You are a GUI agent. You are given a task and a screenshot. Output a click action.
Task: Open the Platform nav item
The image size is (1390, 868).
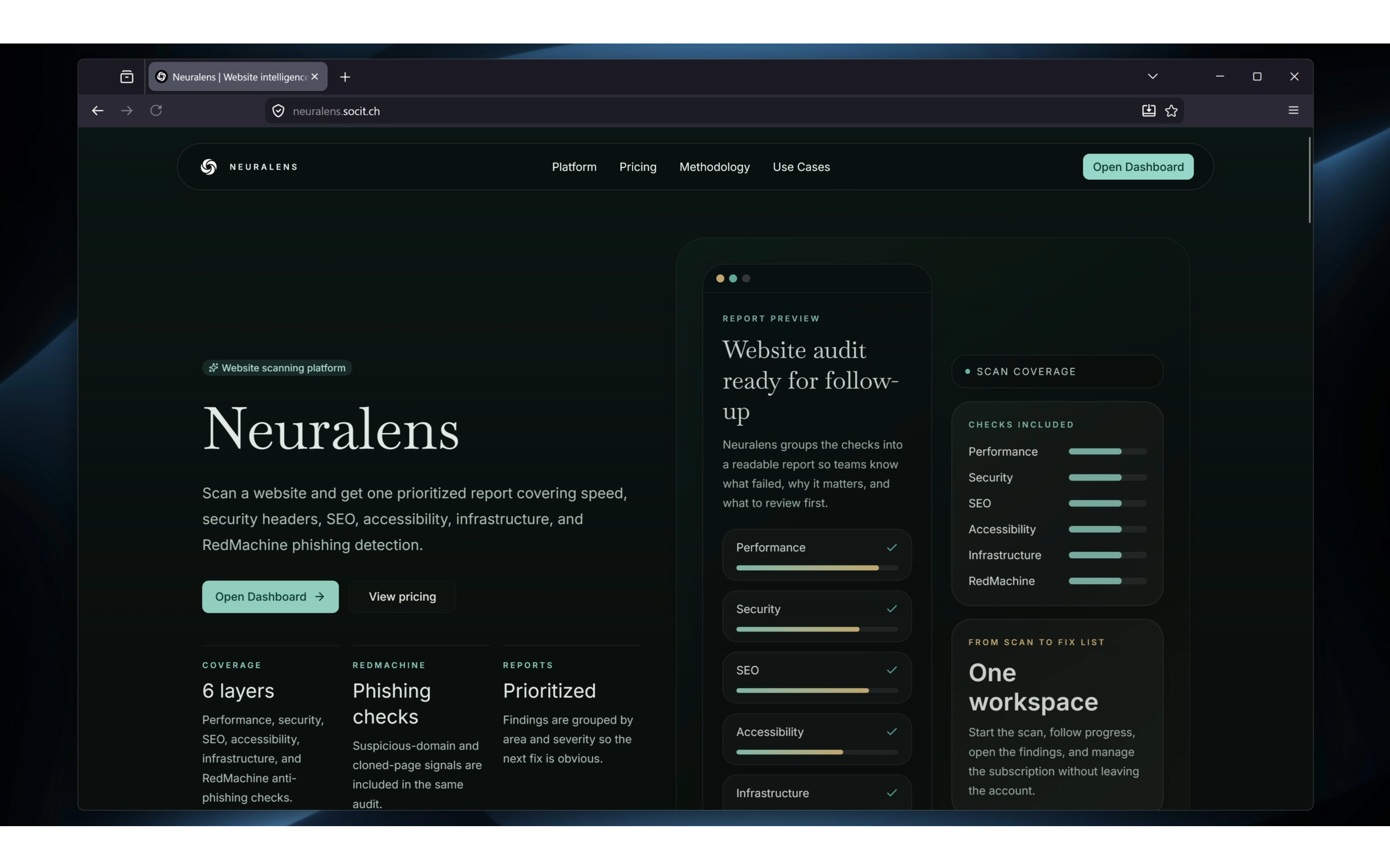574,167
